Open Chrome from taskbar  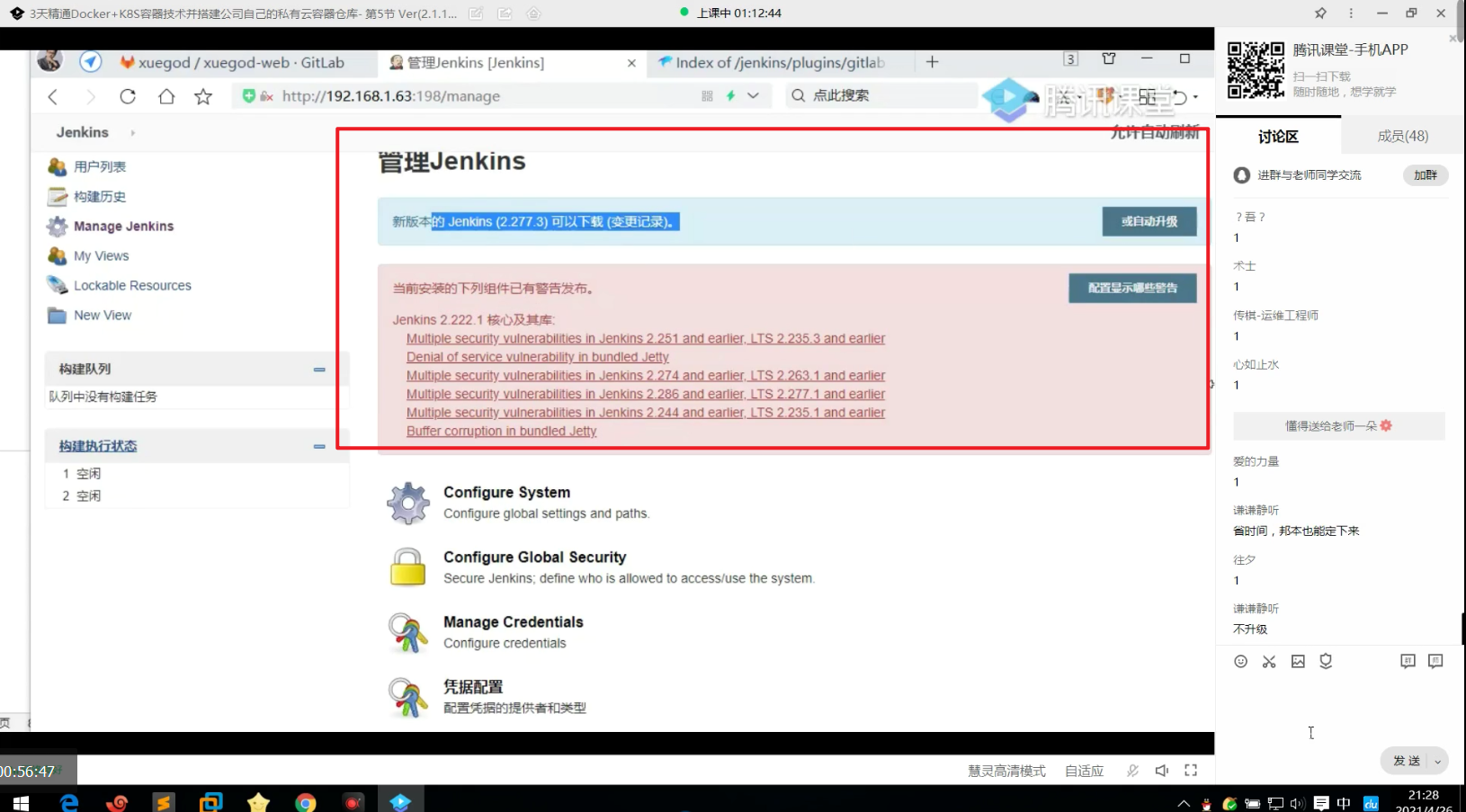coord(306,802)
